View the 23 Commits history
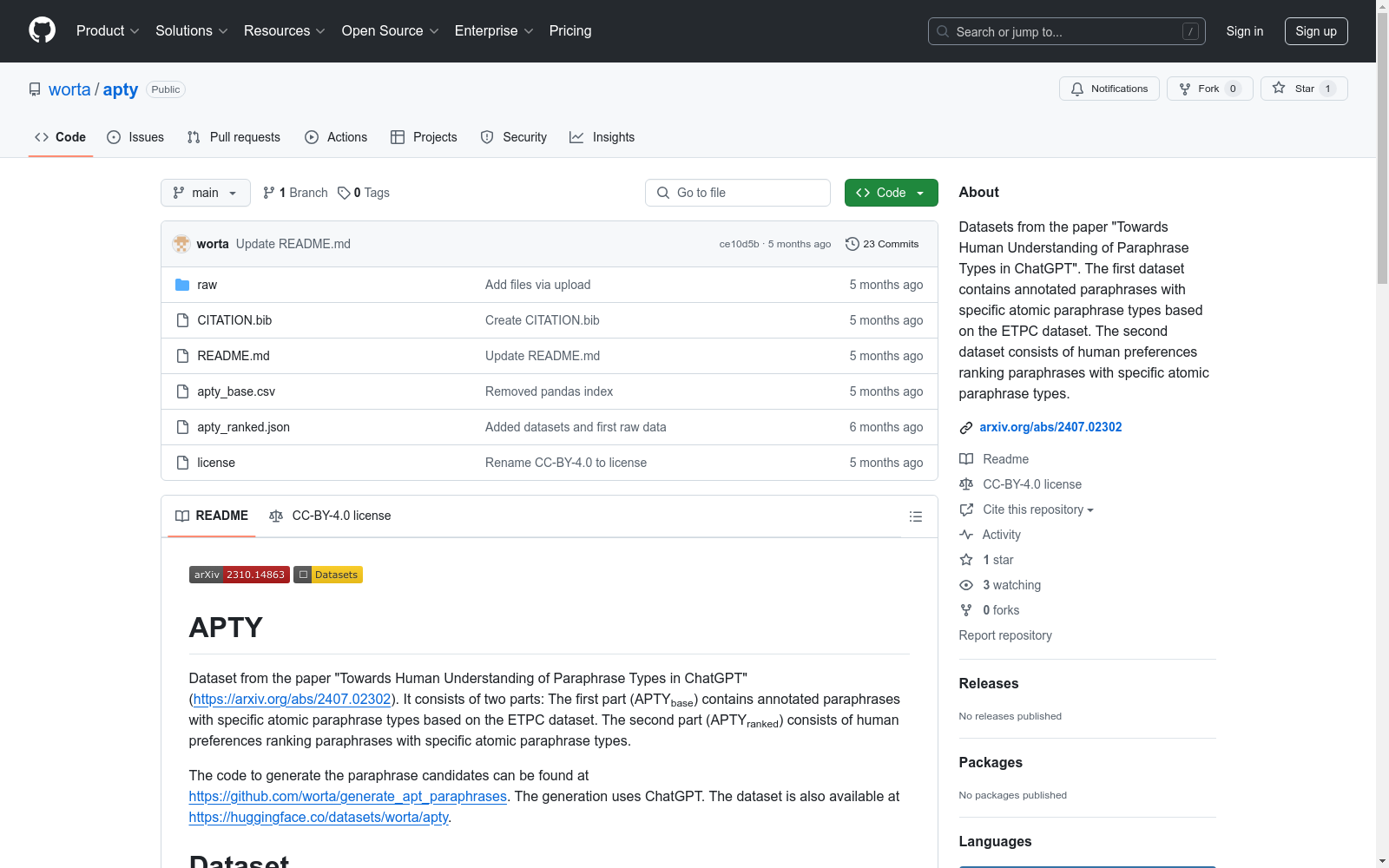1389x868 pixels. [882, 244]
